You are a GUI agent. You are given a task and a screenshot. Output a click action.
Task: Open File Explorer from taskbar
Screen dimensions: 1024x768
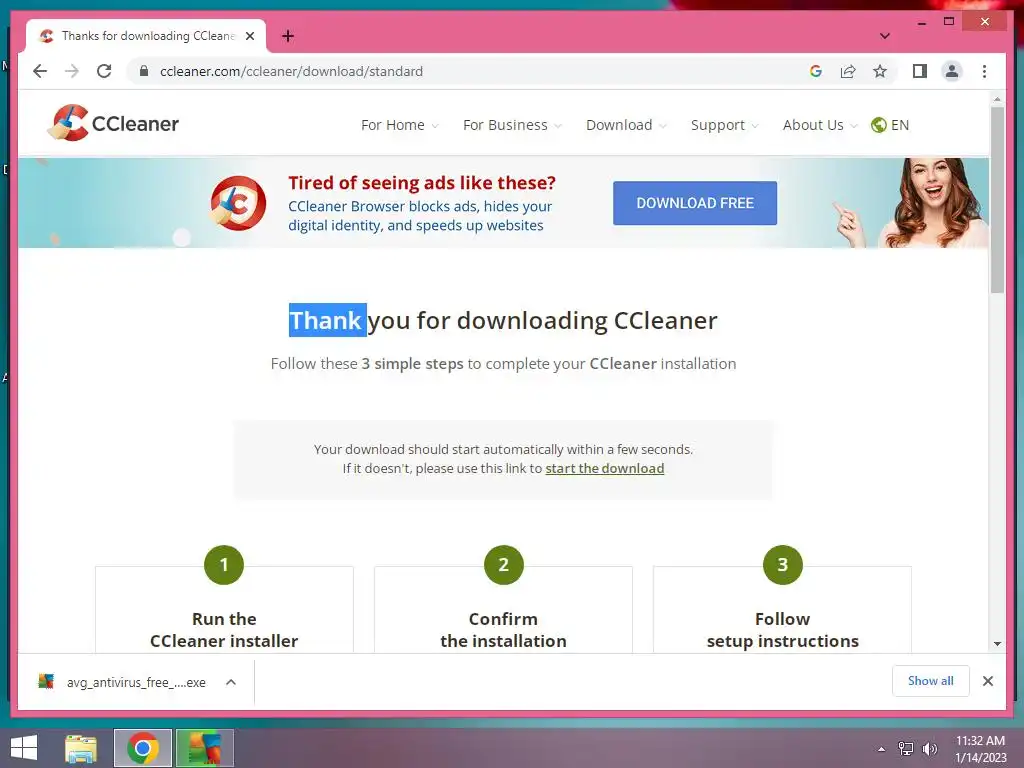[x=81, y=748]
